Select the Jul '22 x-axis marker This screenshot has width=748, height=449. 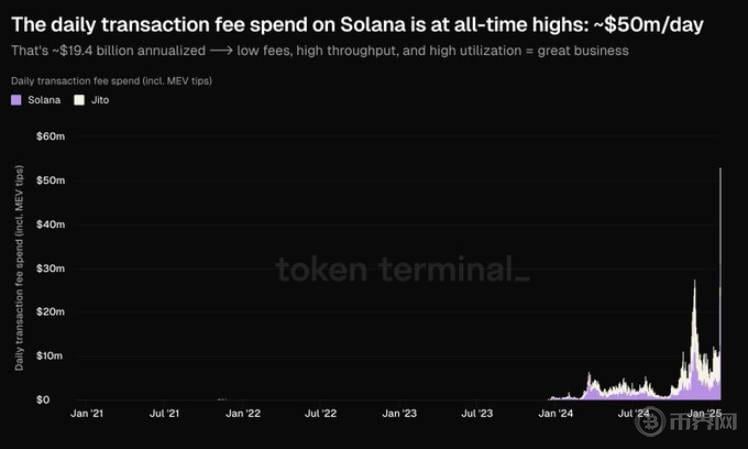(x=321, y=413)
